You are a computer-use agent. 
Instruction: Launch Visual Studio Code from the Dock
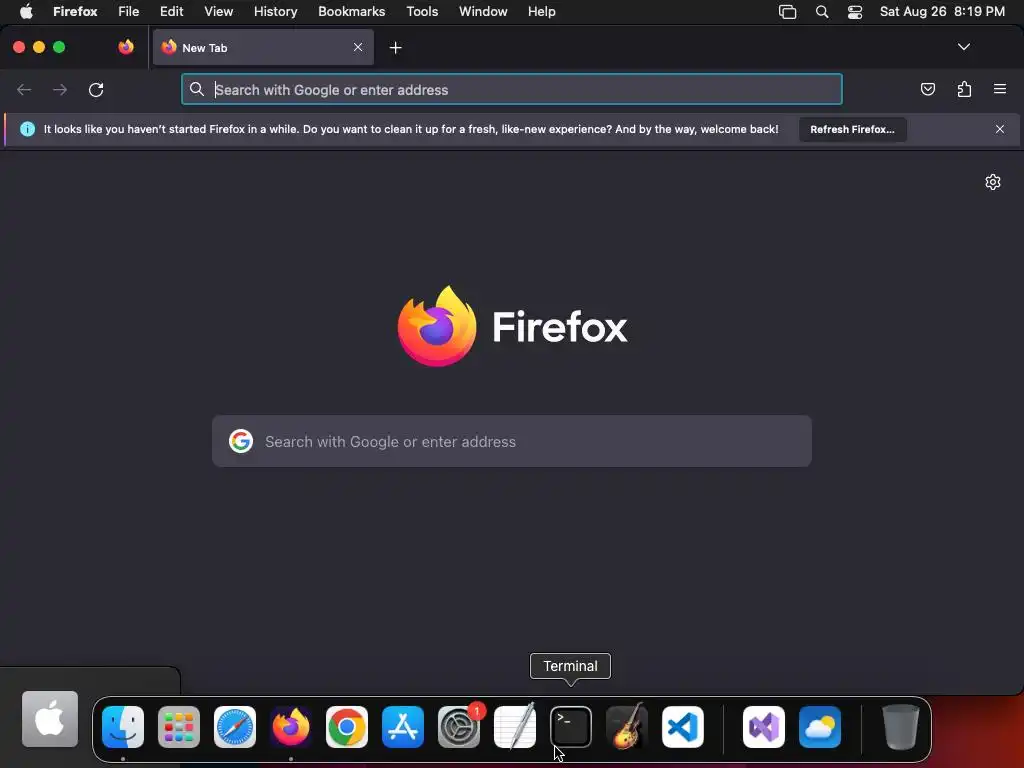[683, 726]
